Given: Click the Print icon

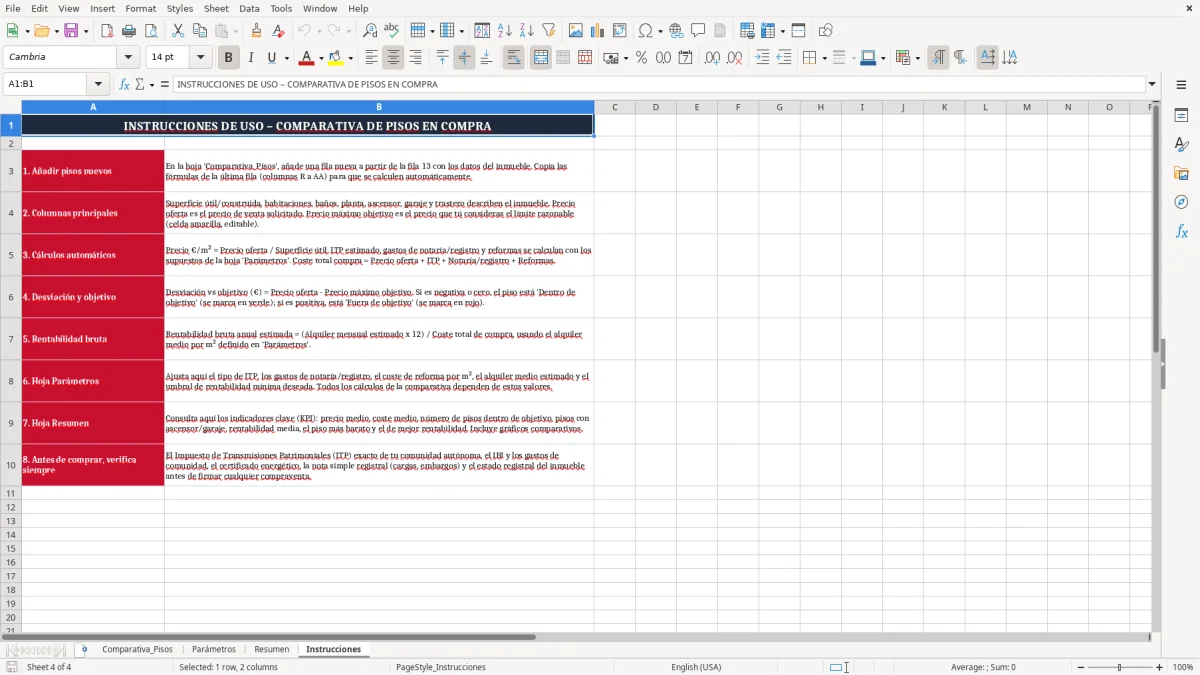Looking at the screenshot, I should pos(129,31).
